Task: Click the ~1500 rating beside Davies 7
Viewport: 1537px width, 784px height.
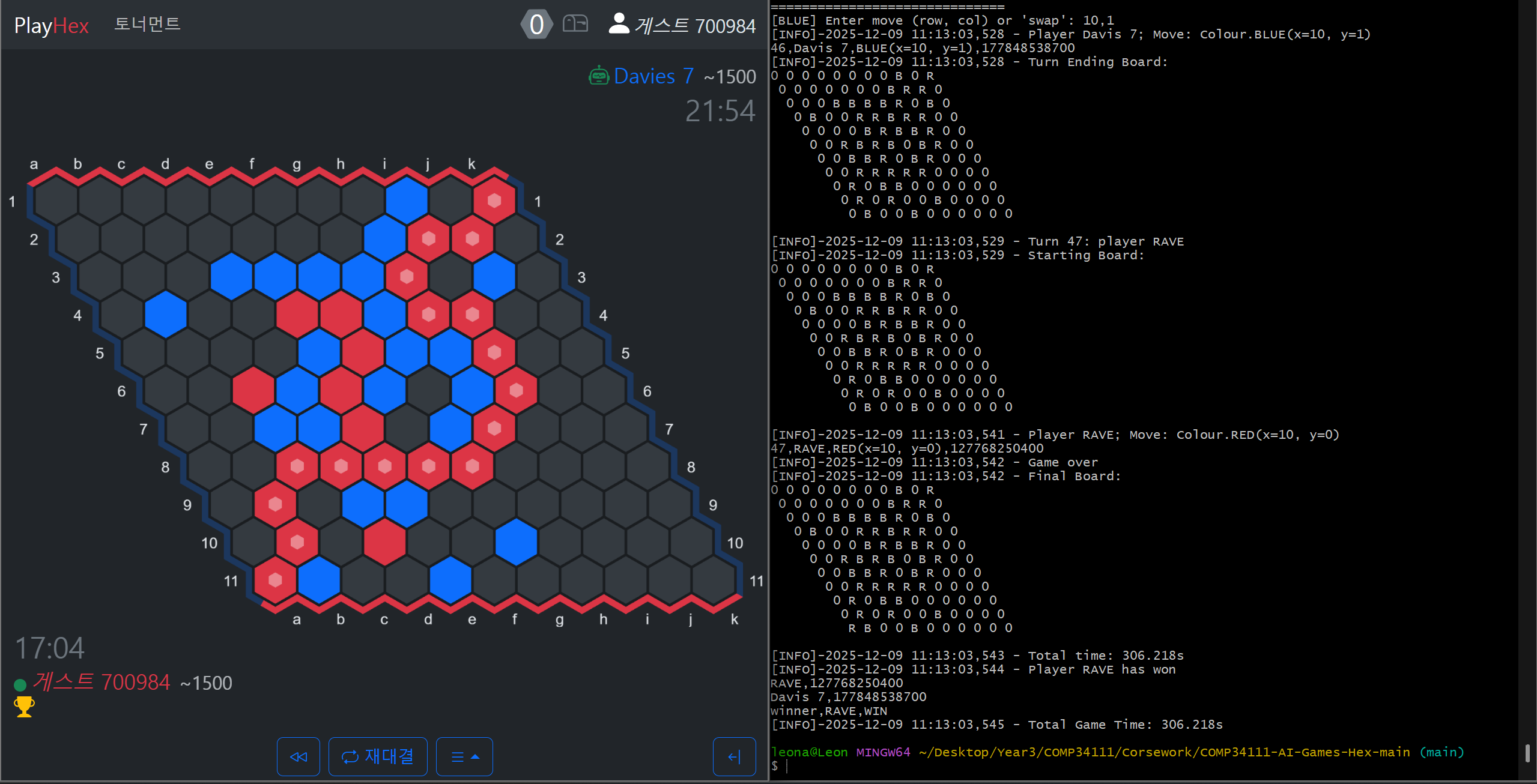Action: [x=729, y=77]
